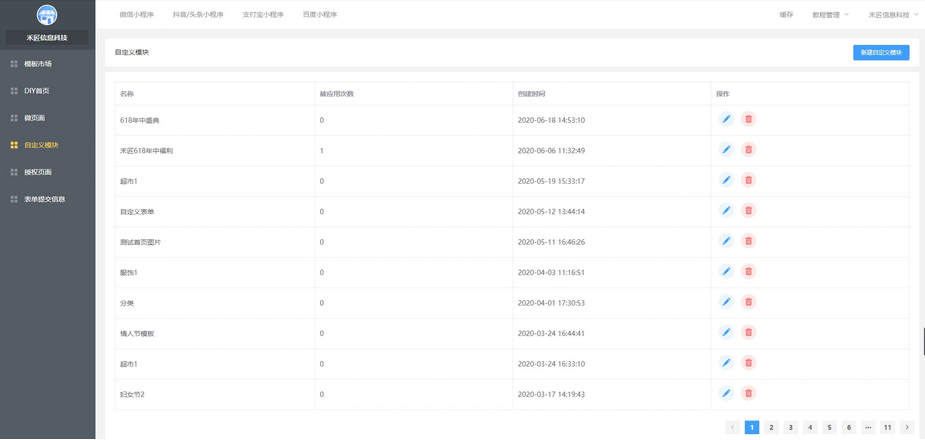The image size is (925, 440).
Task: Delete the 分类 module row
Action: click(x=748, y=302)
